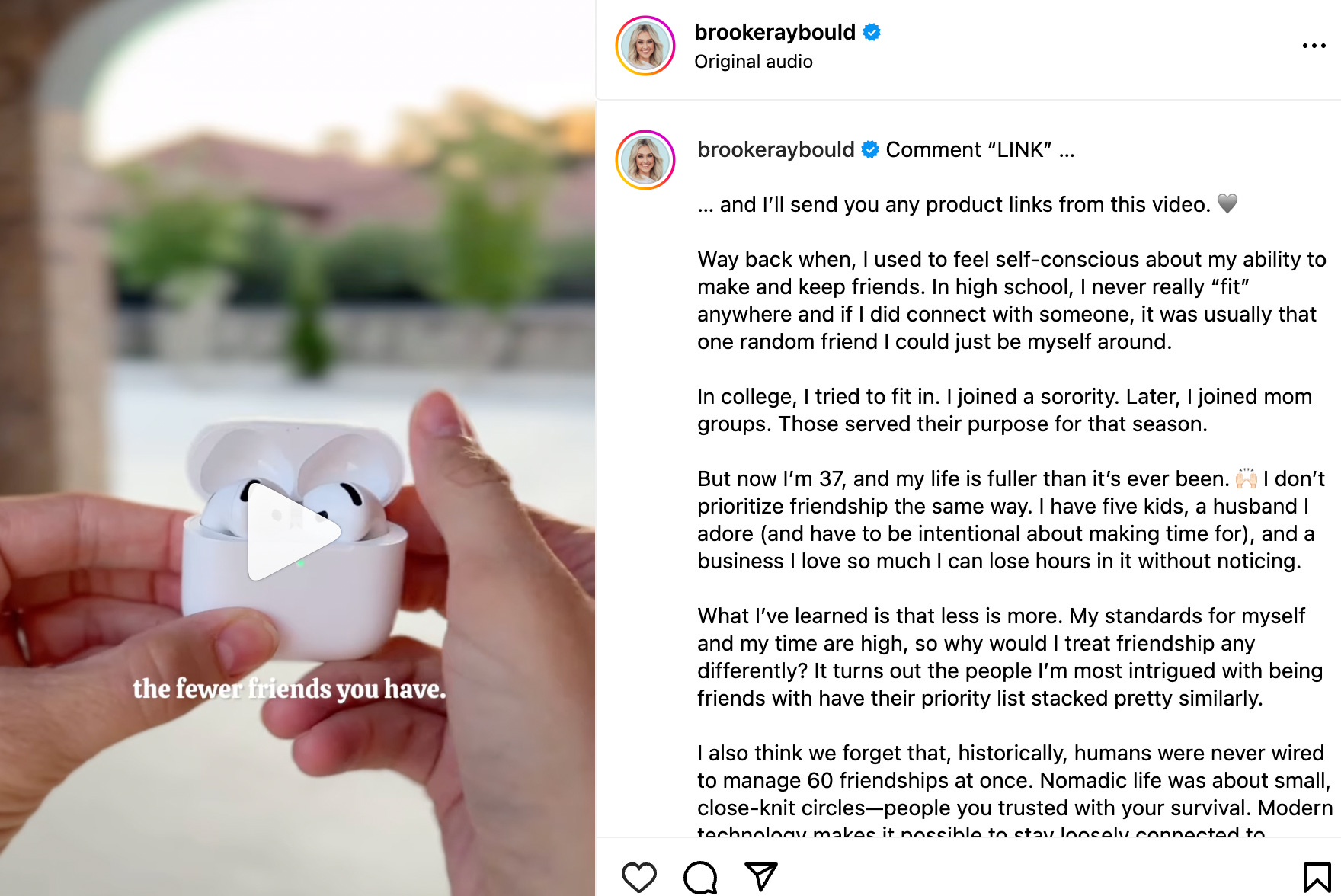Open more options three-dot menu
The image size is (1341, 896).
[x=1314, y=46]
